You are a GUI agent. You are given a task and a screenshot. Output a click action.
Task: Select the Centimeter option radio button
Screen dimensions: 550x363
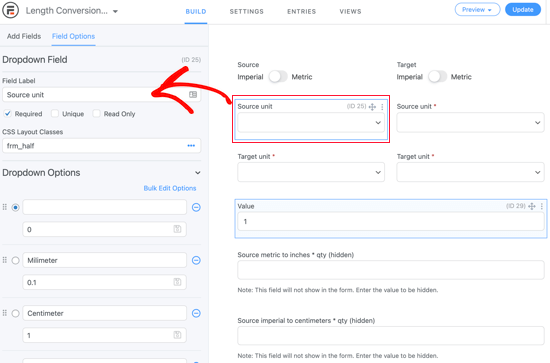[15, 313]
